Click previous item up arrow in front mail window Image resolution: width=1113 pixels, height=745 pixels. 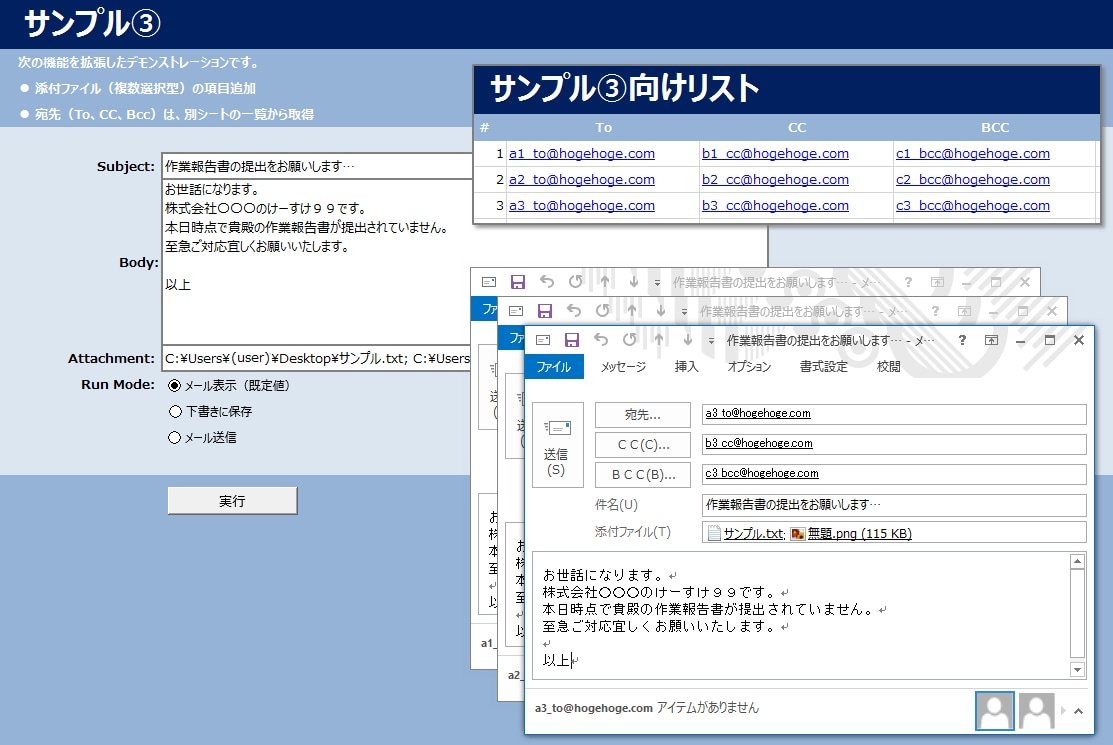659,340
